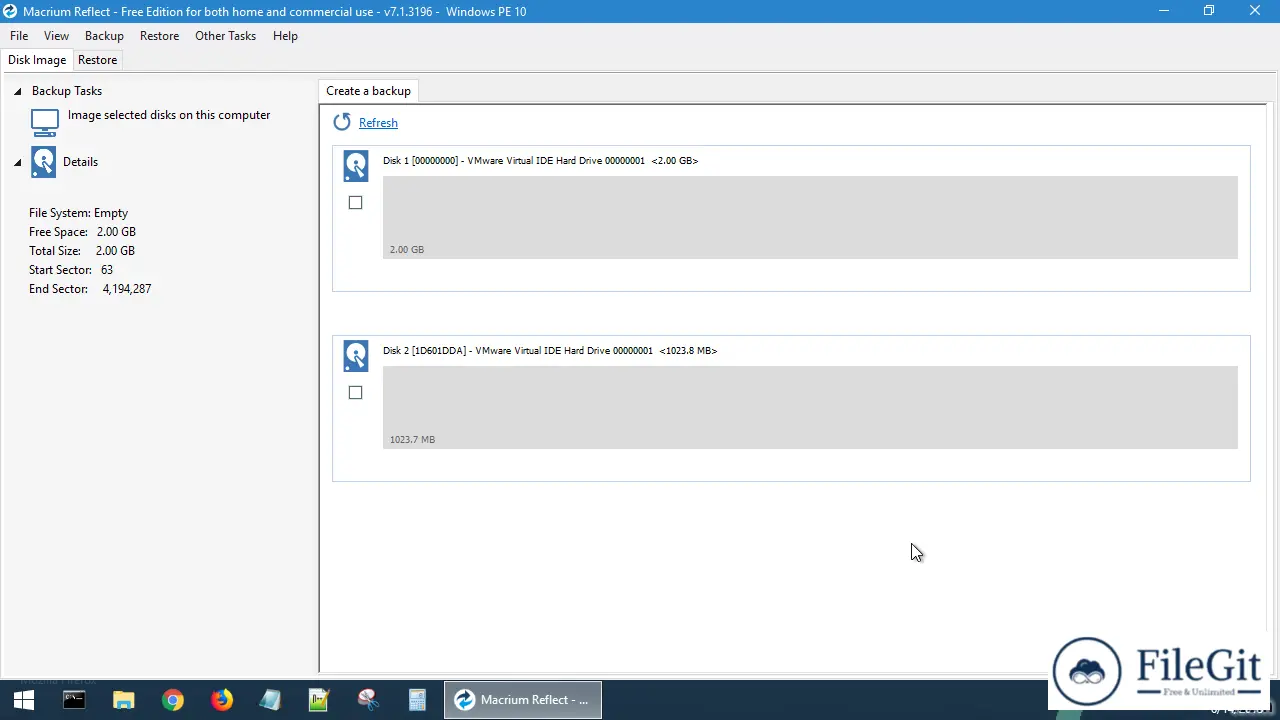Collapse the Details section
1280x720 pixels.
click(17, 162)
